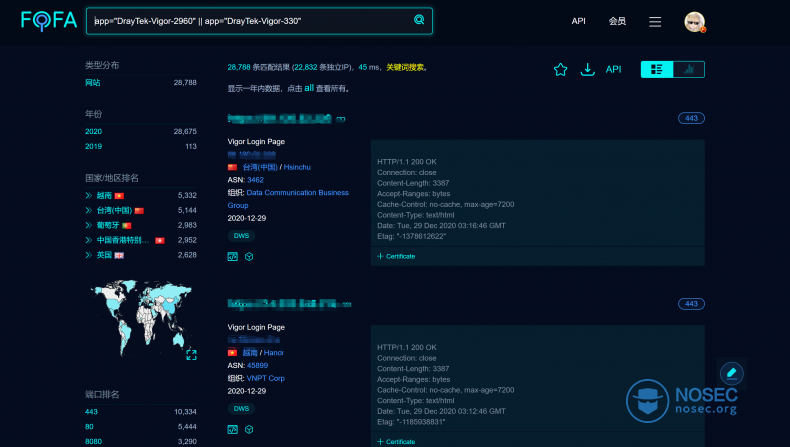The image size is (790, 447).
Task: Open VNPT Corp organization link
Action: 266,378
